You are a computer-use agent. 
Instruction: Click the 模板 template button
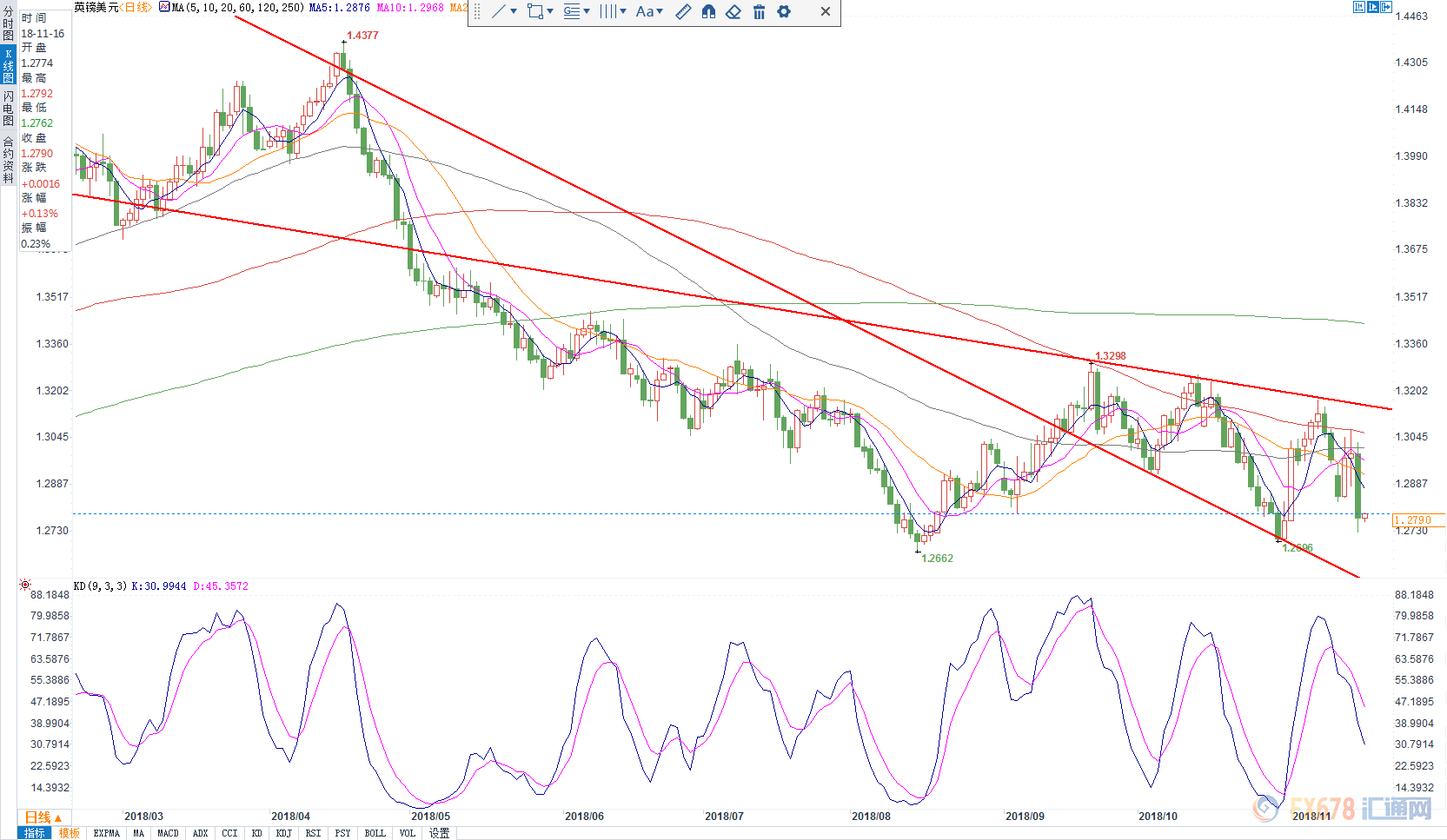[69, 833]
